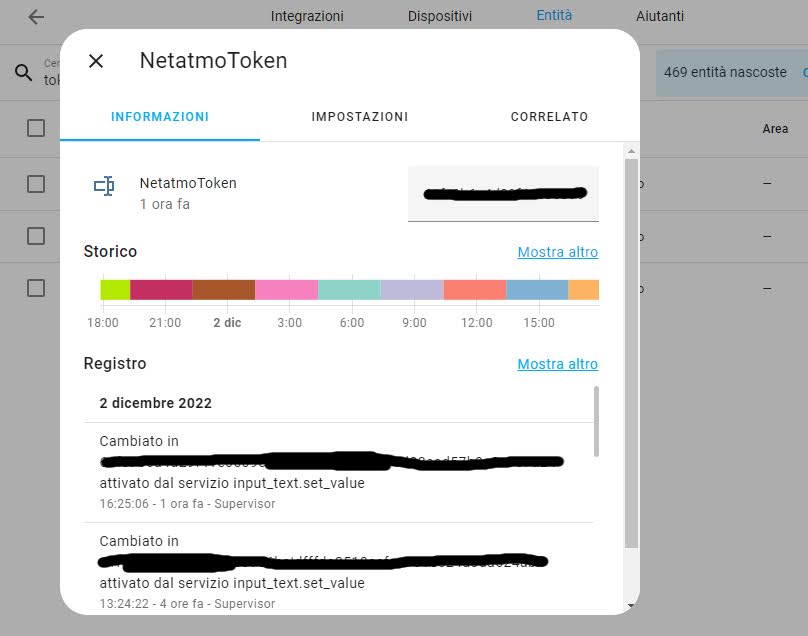Tick the first entity row checkbox
The height and width of the screenshot is (636, 808).
pos(36,184)
